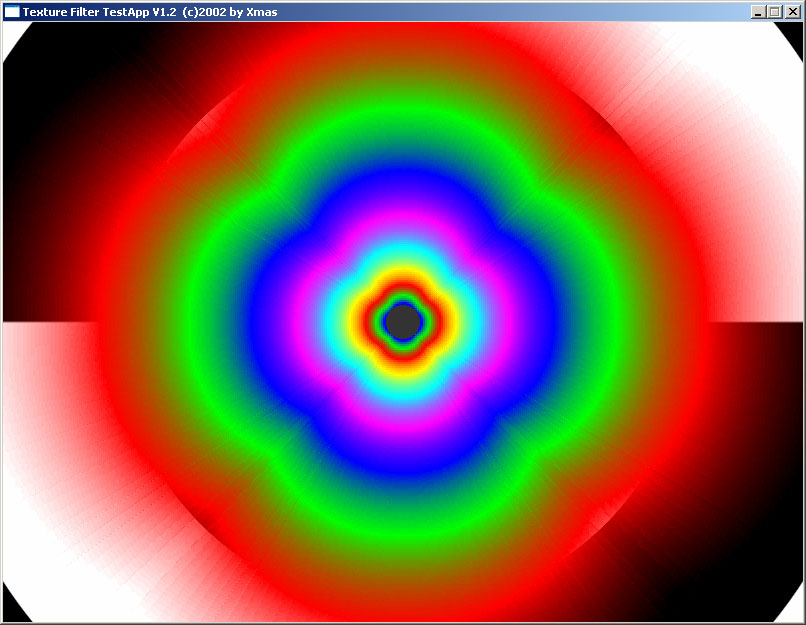This screenshot has width=806, height=625.
Task: Maximize the Texture Filter TestApp window
Action: [x=775, y=12]
